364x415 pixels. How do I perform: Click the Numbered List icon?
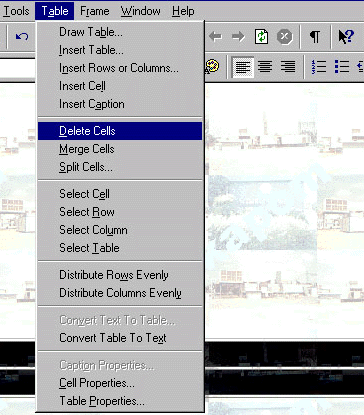tap(318, 67)
